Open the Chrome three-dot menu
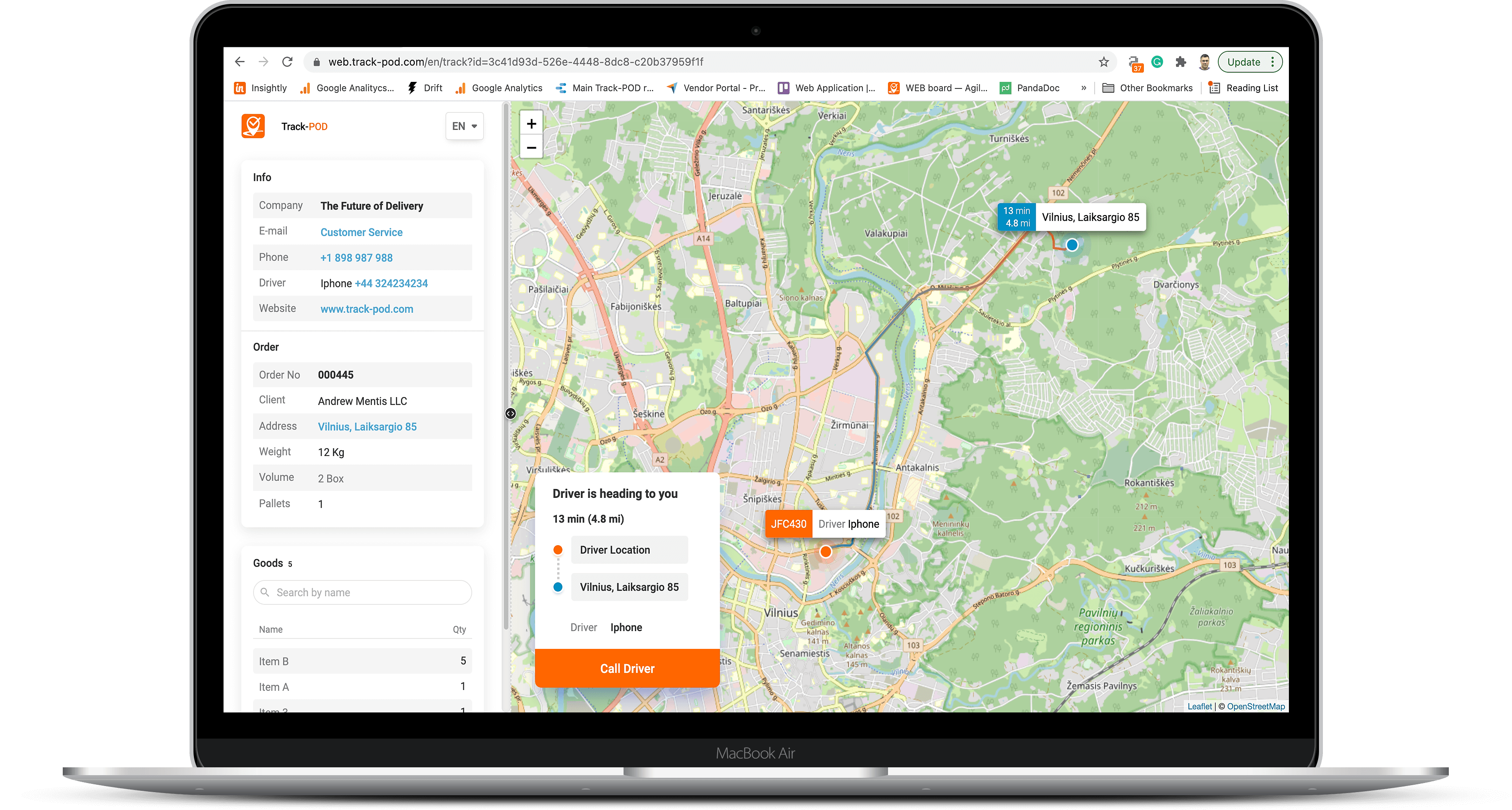Screen dimensions: 1512x810 (1272, 61)
